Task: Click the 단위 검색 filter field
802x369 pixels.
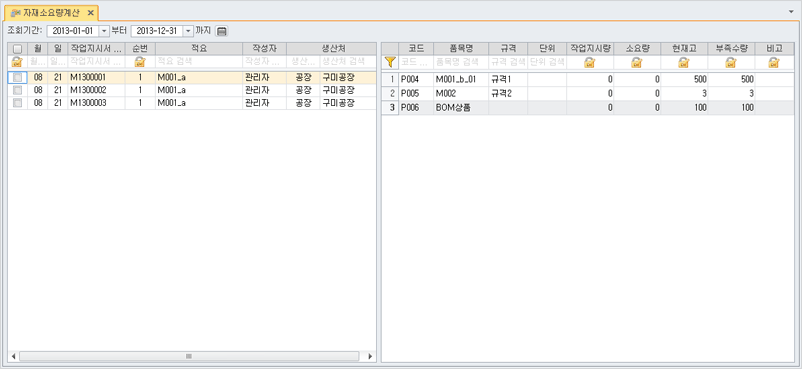Action: pos(546,62)
